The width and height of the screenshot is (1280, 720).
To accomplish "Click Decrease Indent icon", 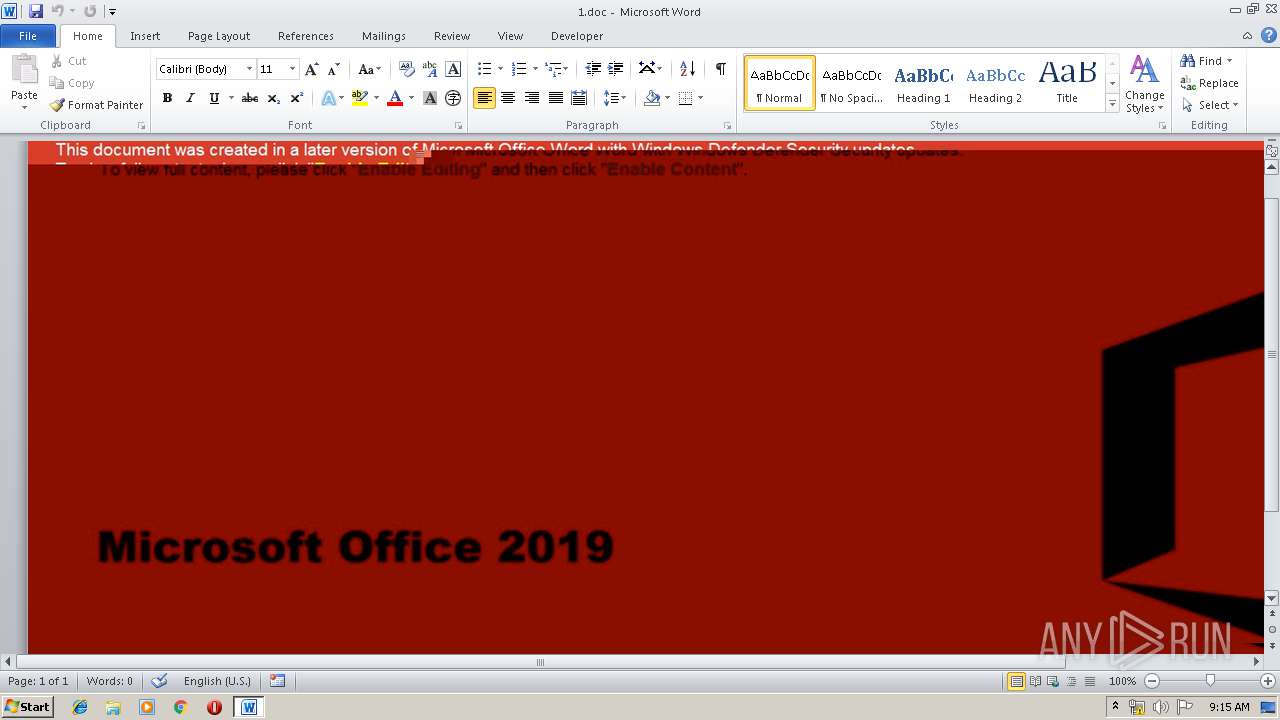I will pyautogui.click(x=593, y=69).
